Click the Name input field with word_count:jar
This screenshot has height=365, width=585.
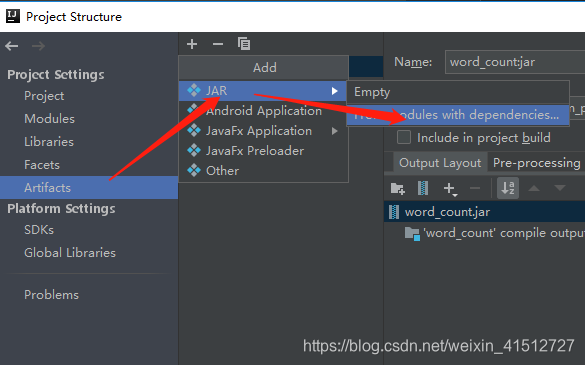[x=515, y=62]
